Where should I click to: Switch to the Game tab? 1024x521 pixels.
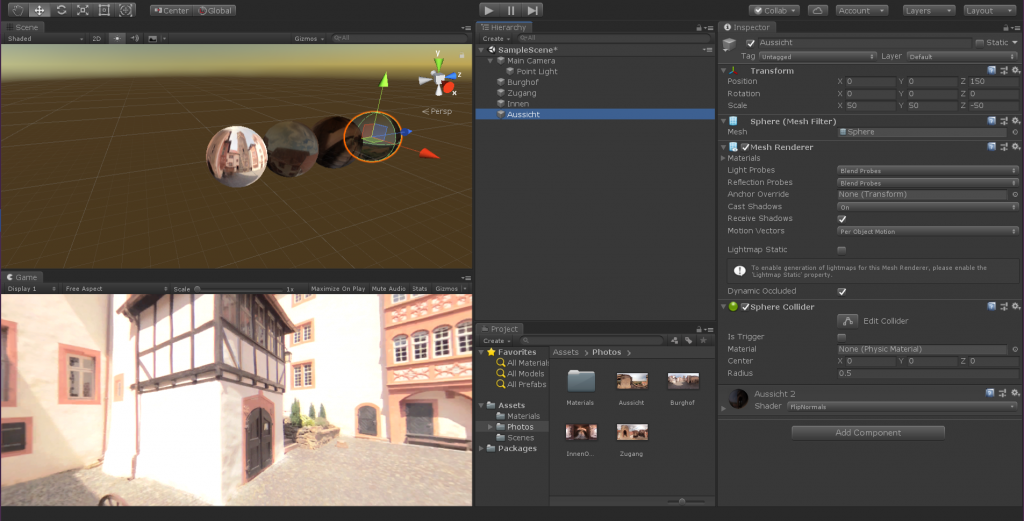[24, 277]
